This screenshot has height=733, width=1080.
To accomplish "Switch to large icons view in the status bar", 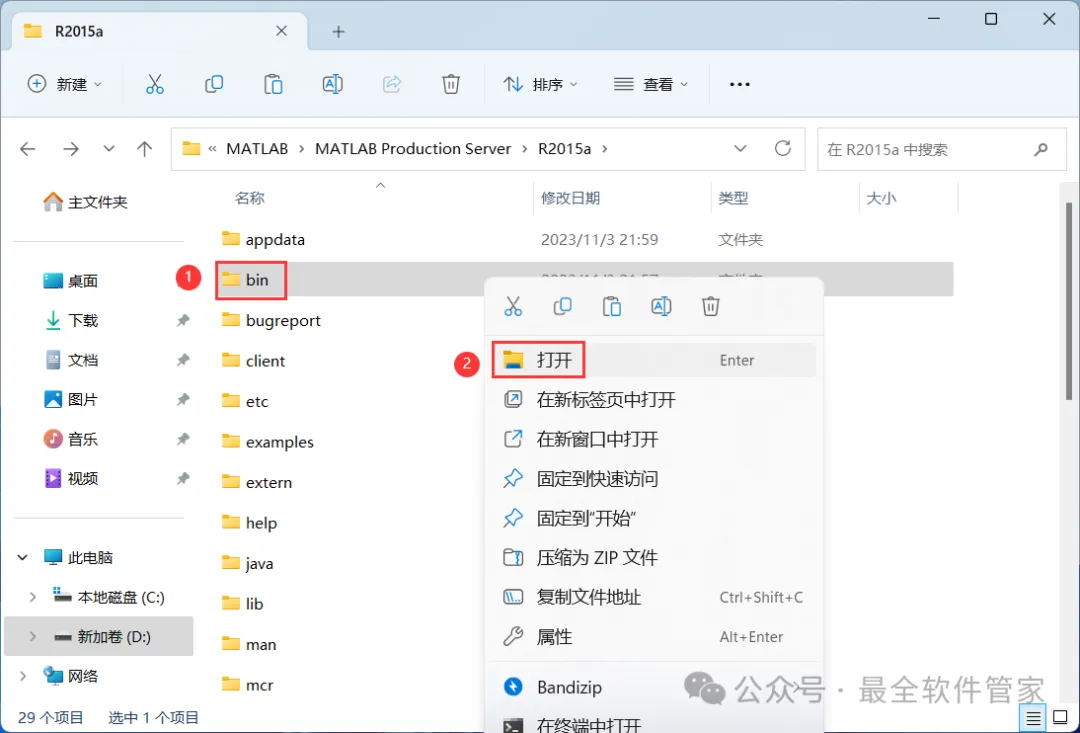I will click(1061, 718).
